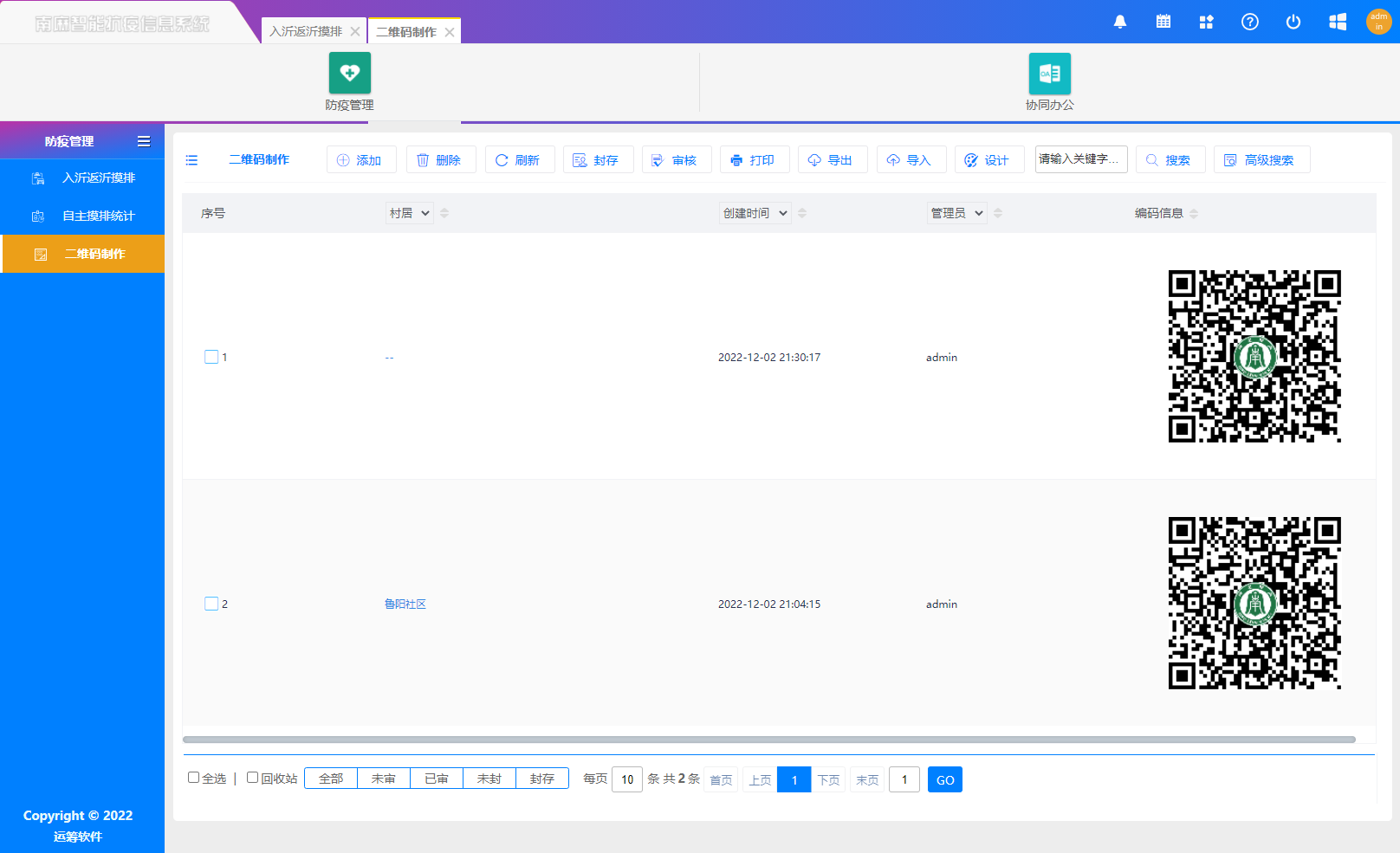Click the 添加 add button

(x=361, y=159)
